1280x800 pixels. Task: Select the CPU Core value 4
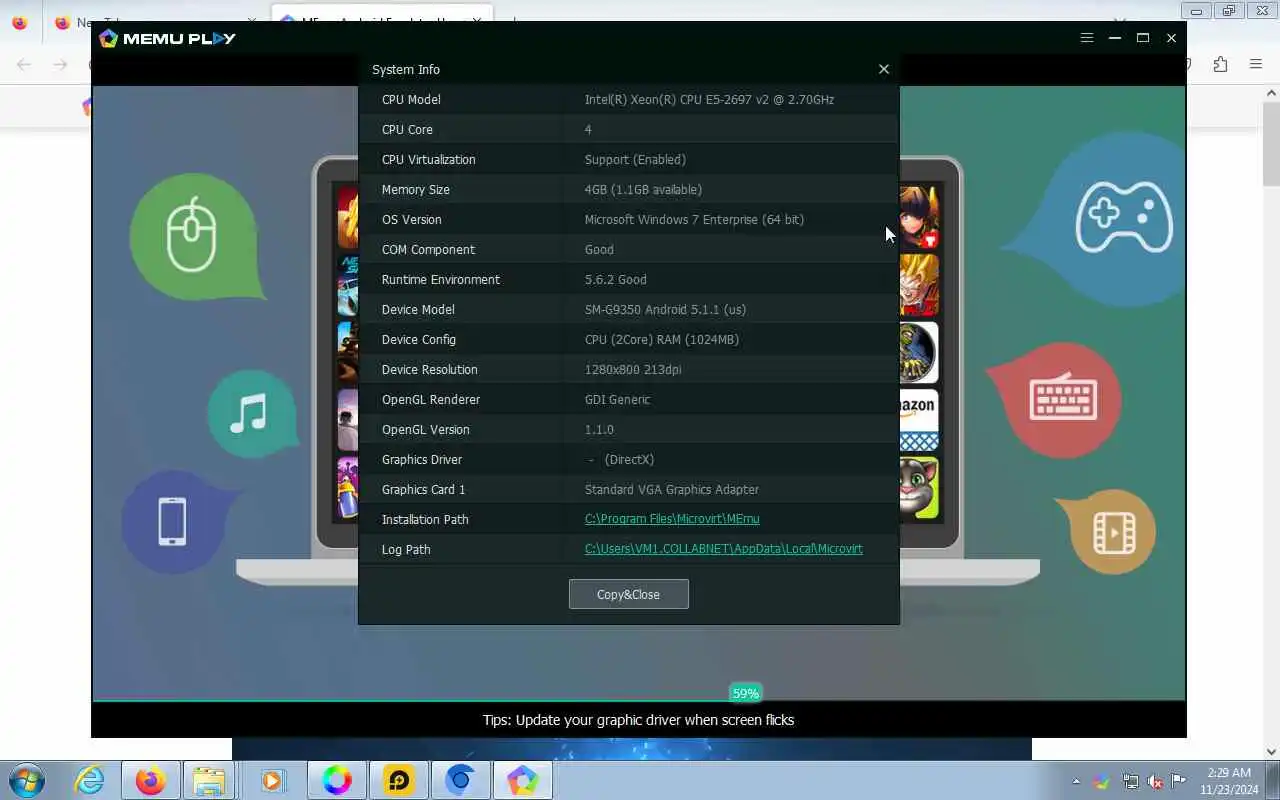point(588,129)
